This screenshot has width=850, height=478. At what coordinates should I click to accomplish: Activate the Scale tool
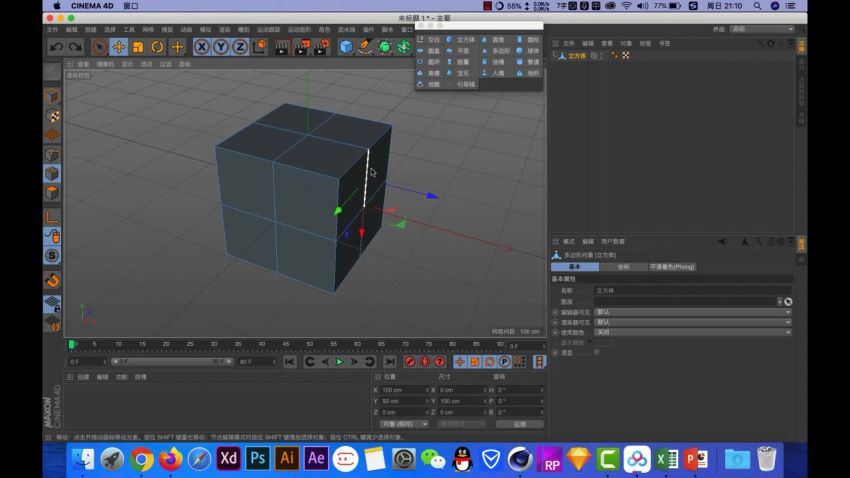tap(138, 47)
